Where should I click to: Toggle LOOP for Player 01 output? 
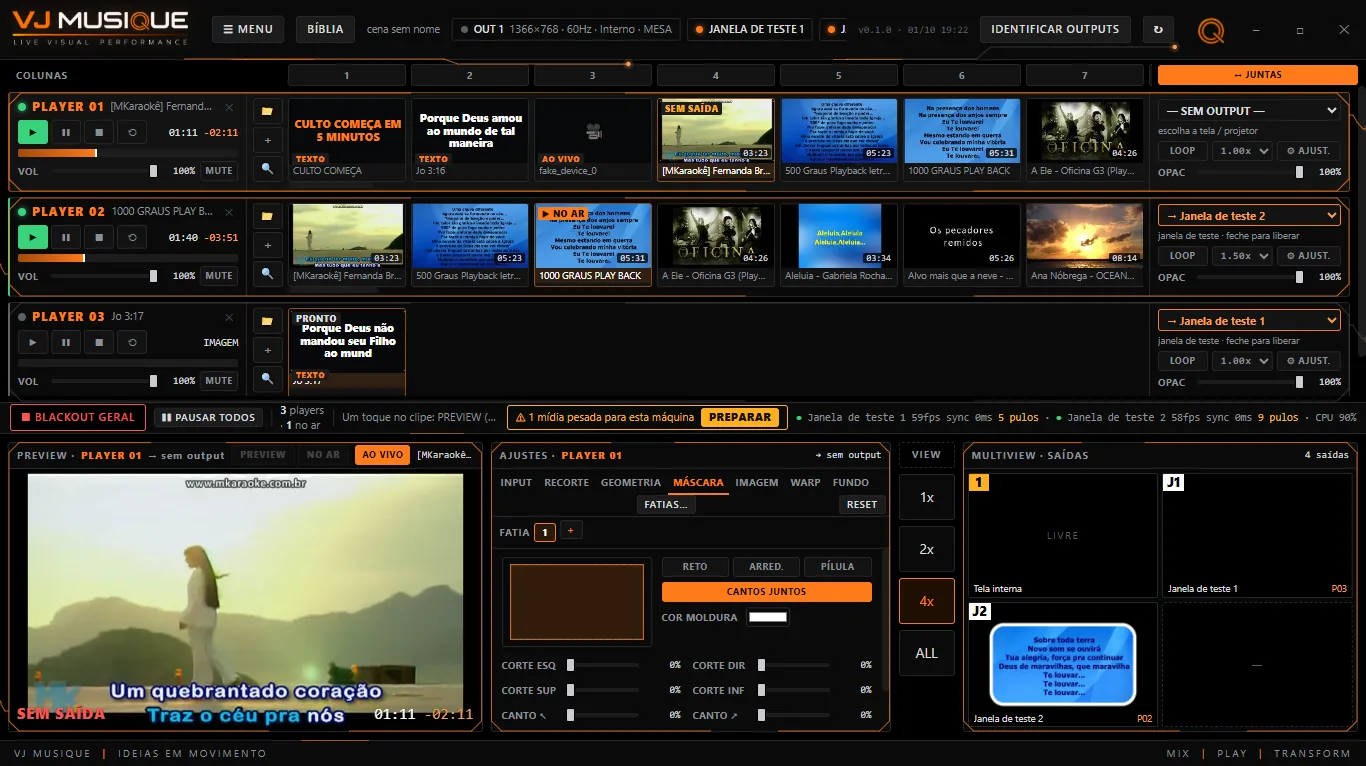tap(1182, 151)
